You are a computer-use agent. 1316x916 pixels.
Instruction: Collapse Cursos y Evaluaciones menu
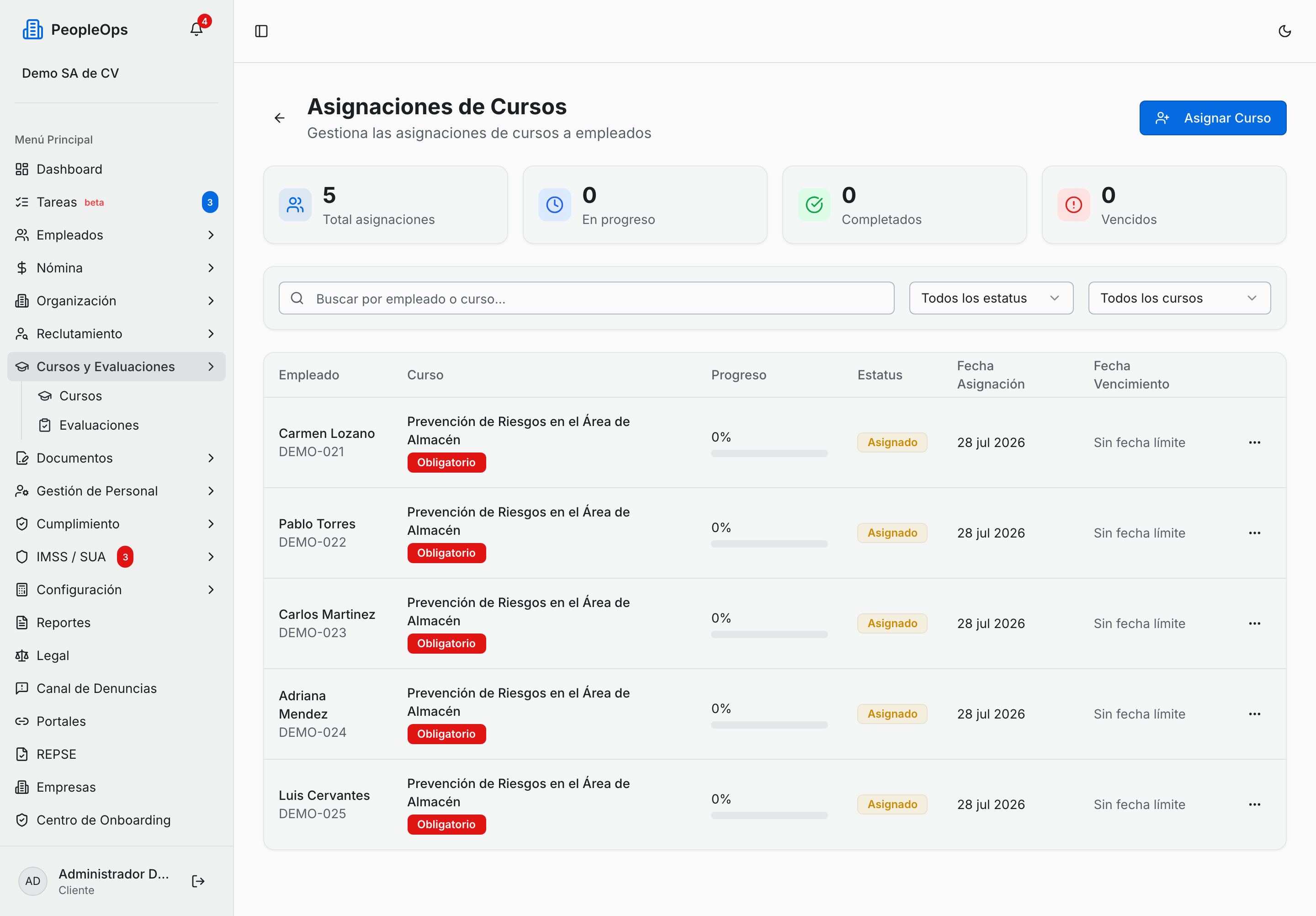click(x=117, y=367)
